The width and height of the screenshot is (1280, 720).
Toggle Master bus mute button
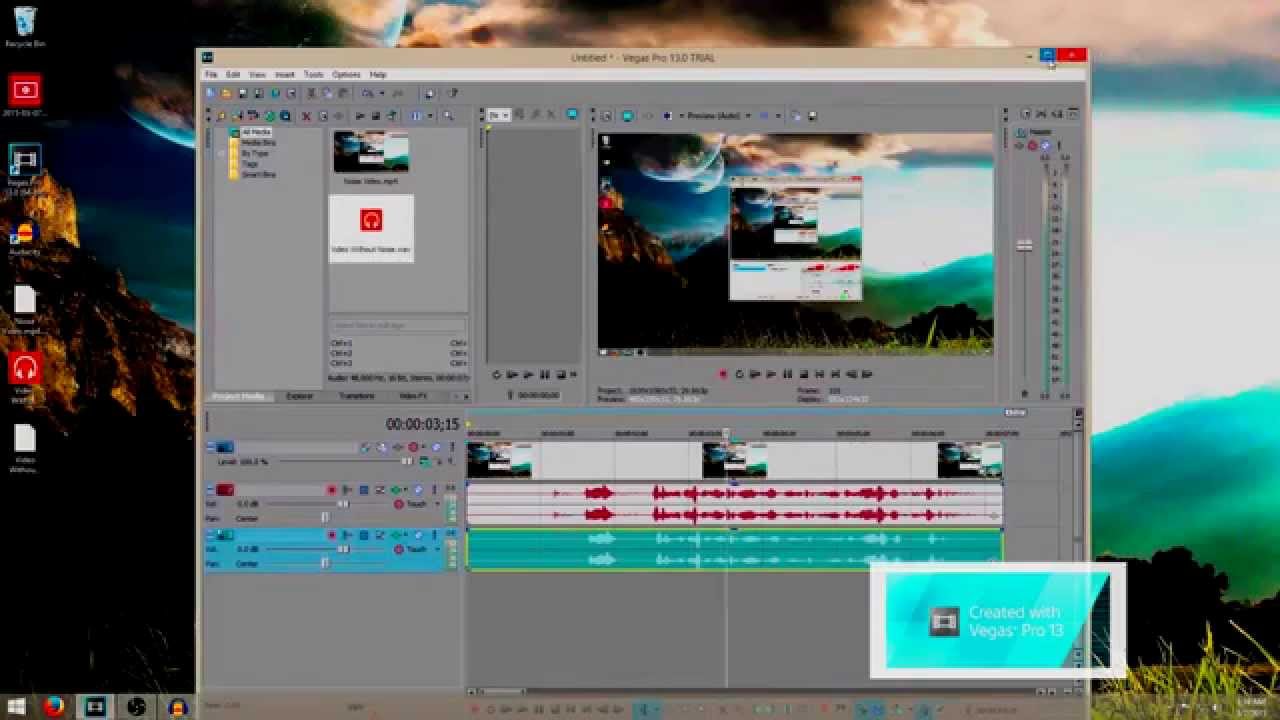[1046, 145]
